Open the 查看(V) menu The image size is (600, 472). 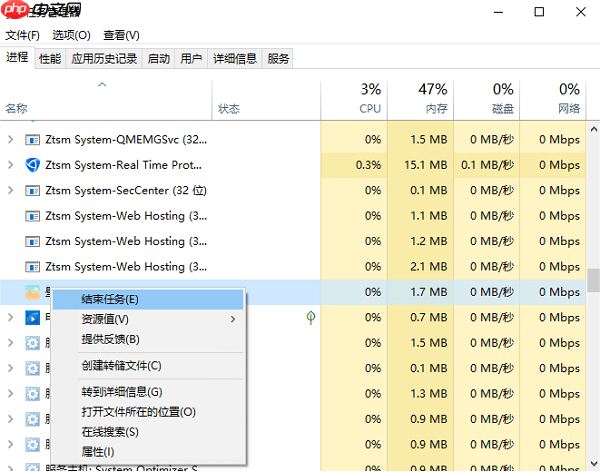121,36
